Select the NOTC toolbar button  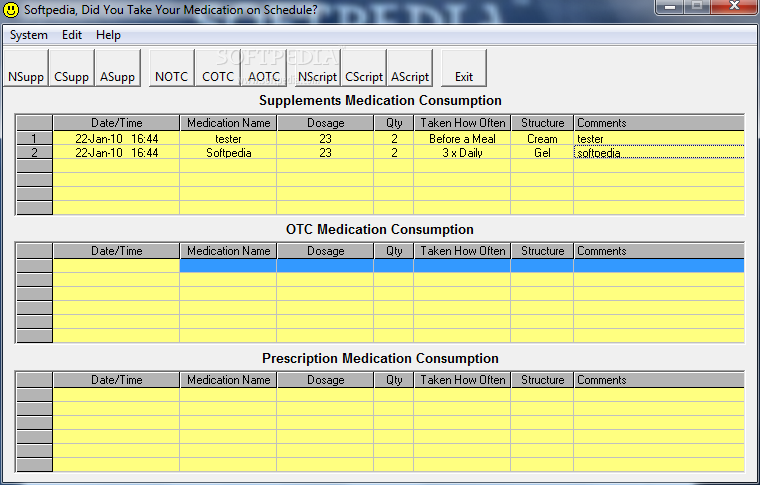tap(172, 68)
